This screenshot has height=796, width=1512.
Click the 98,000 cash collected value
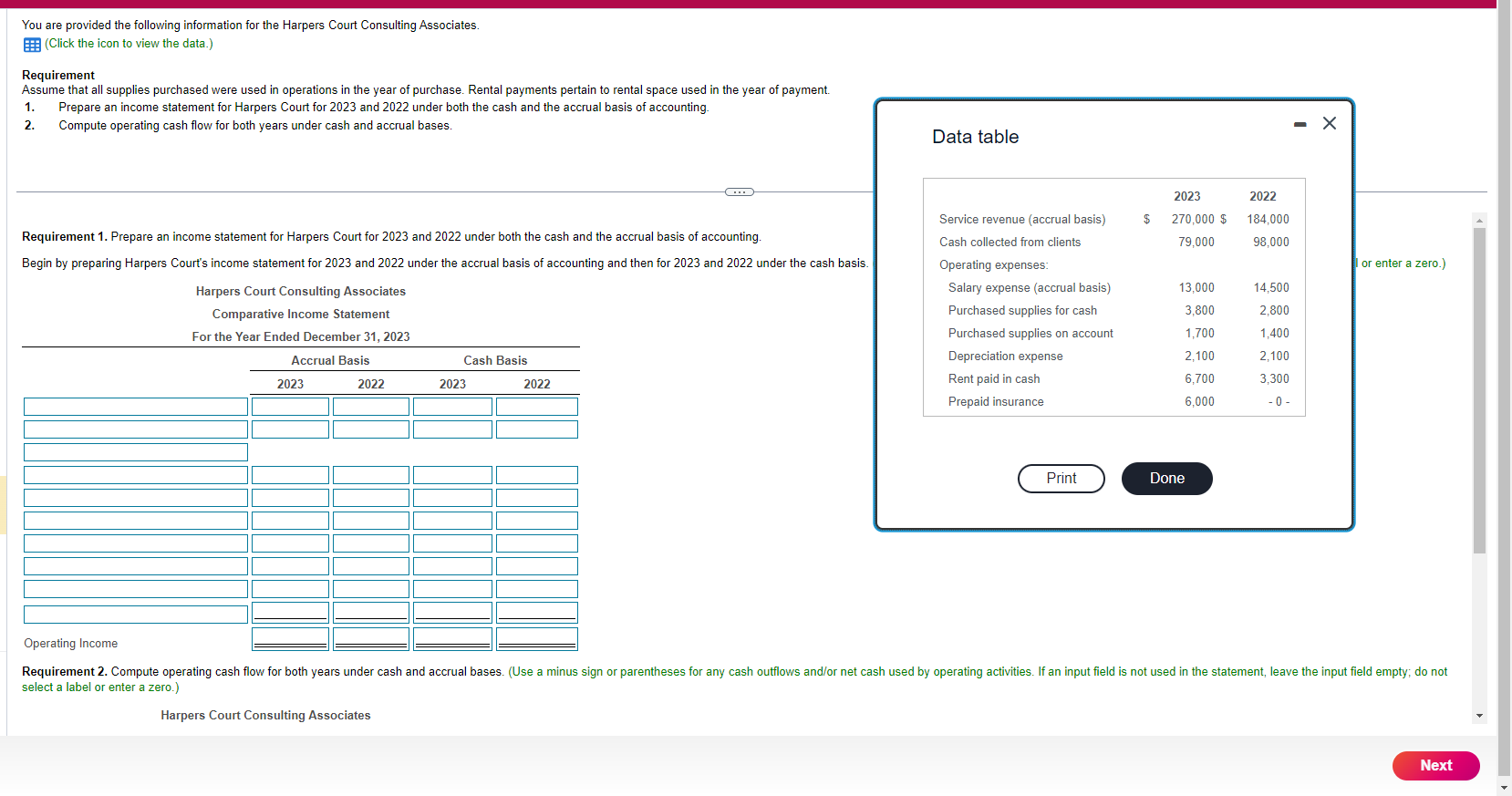click(x=1271, y=243)
